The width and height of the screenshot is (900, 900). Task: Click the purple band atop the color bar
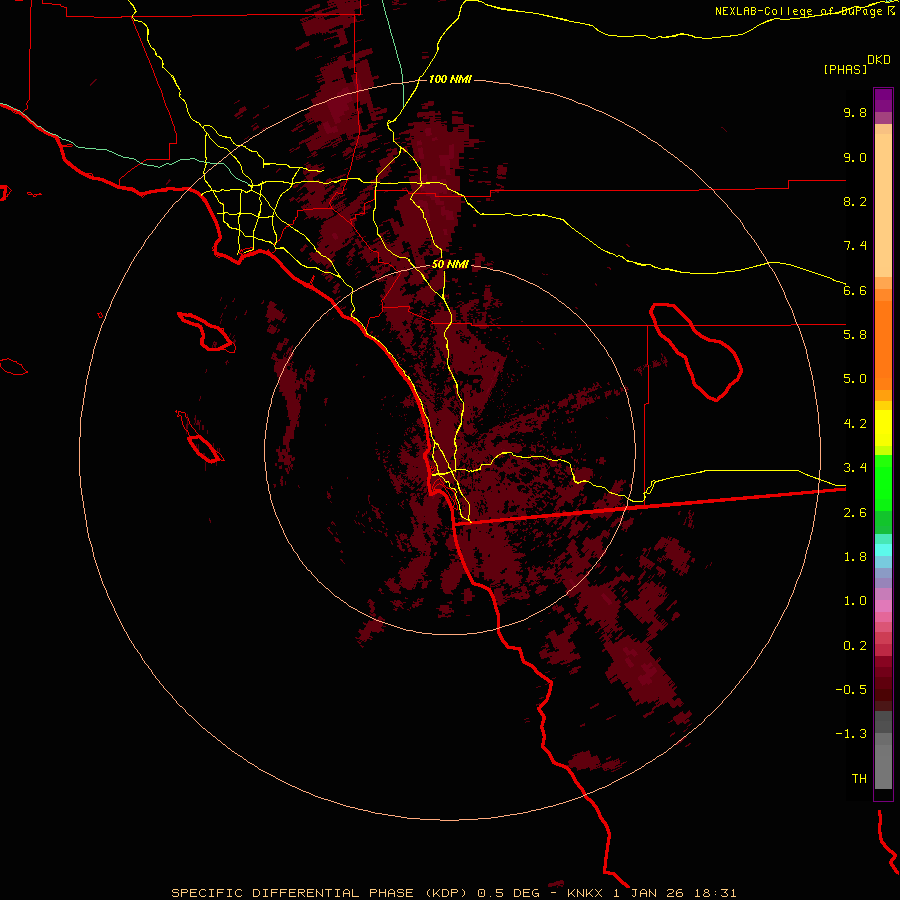coord(883,100)
